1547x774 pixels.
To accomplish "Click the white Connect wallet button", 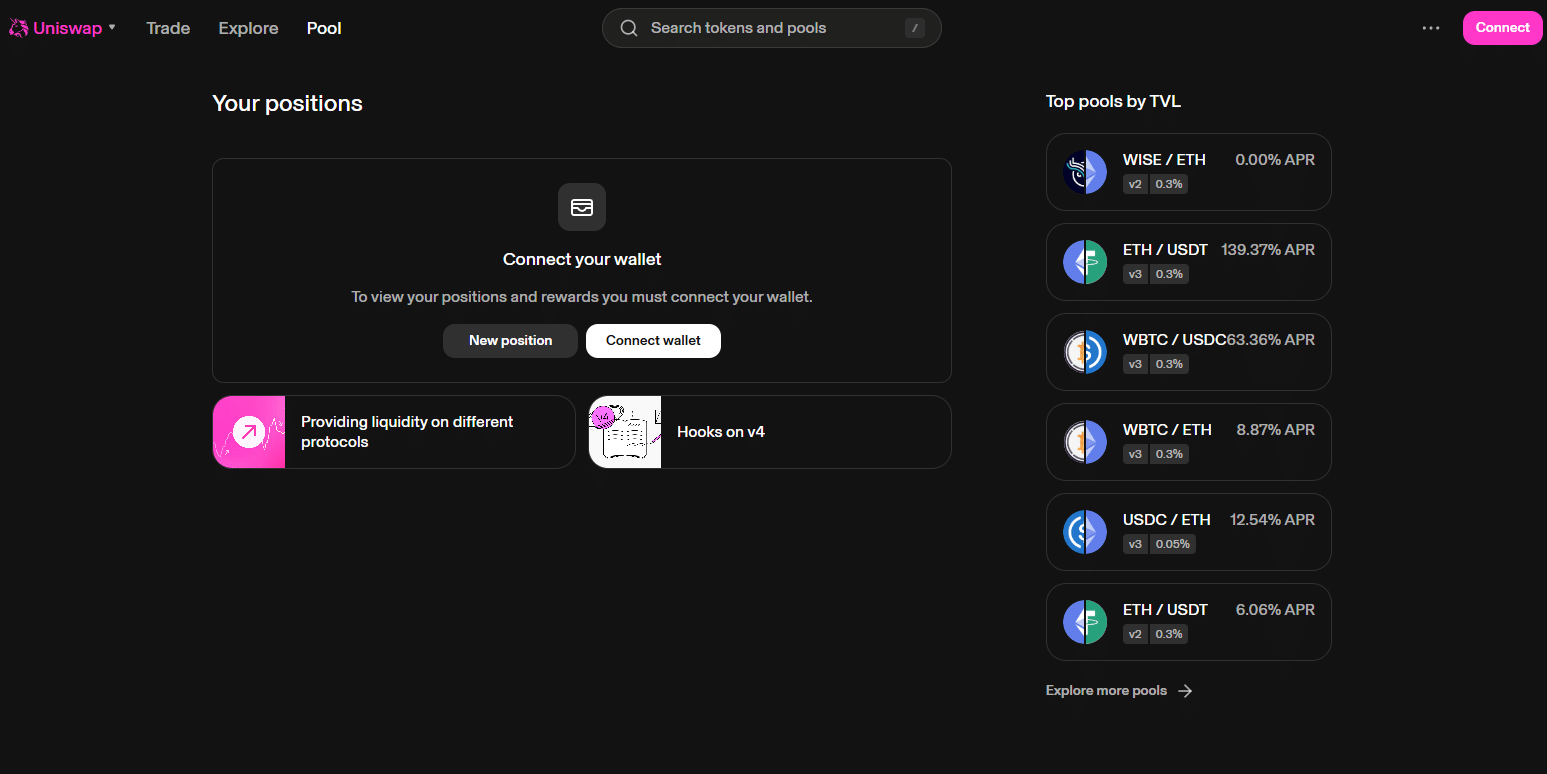I will coord(653,341).
